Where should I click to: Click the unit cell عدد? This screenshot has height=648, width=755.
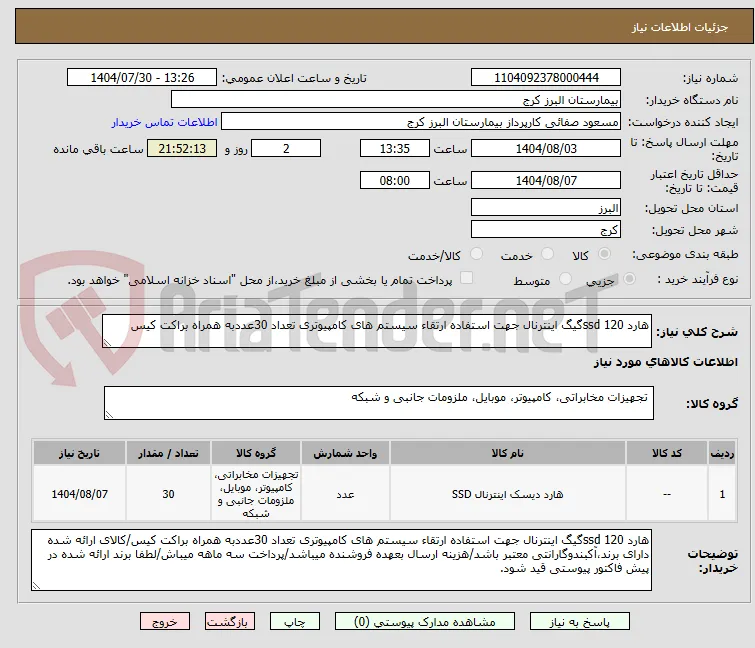pos(345,494)
